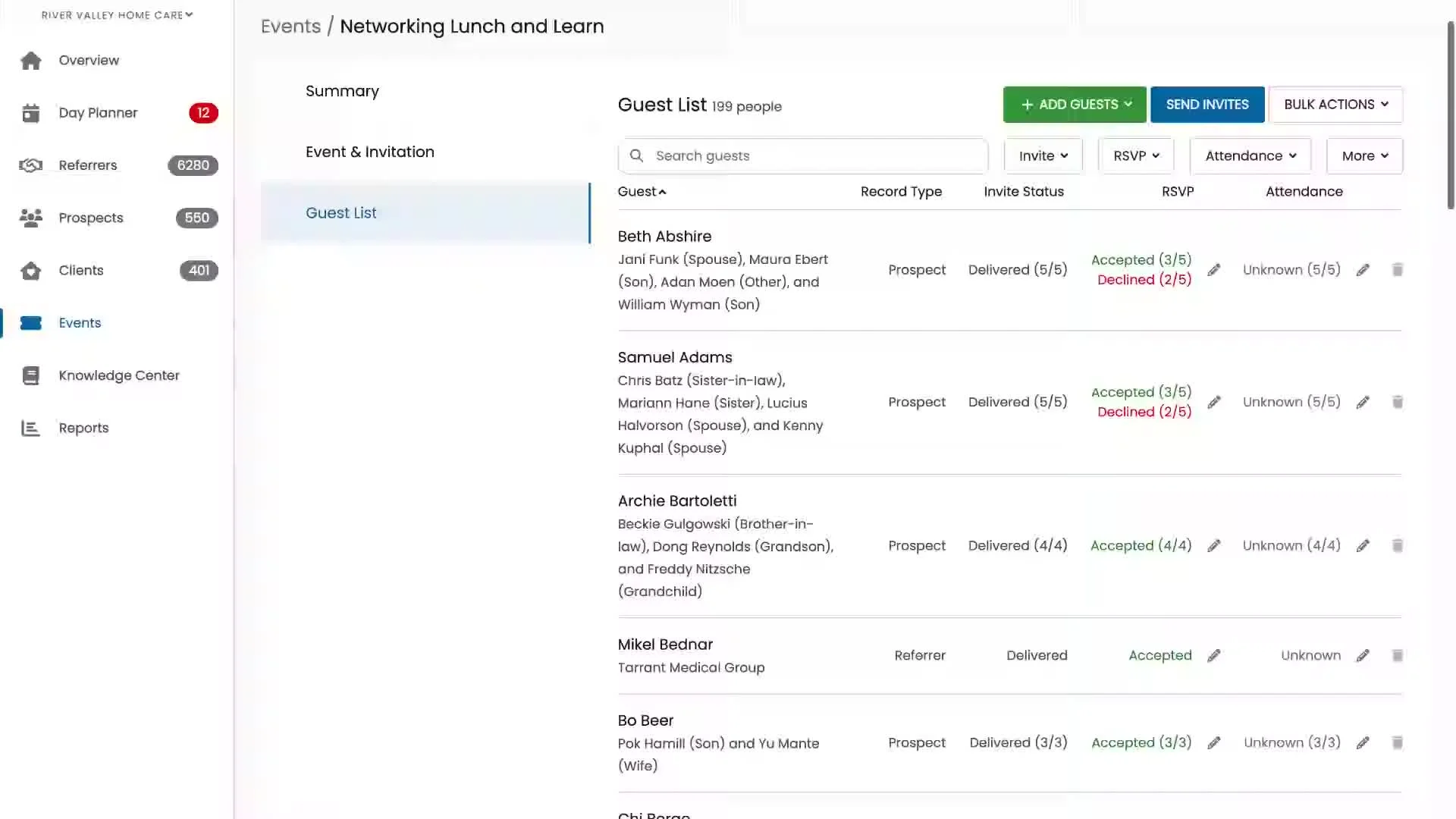Open the RSVP filter dropdown

tap(1135, 156)
